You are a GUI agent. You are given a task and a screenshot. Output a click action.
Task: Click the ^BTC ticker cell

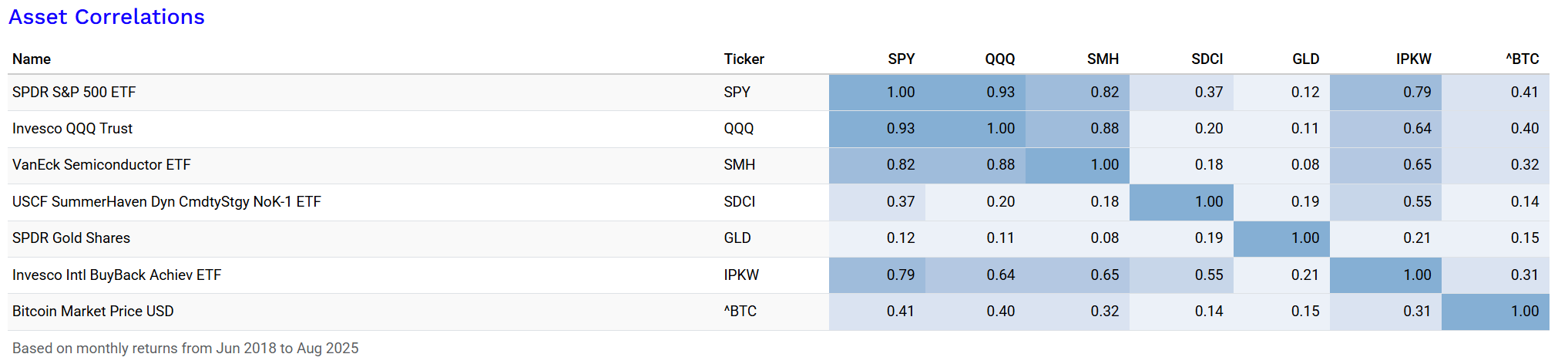(740, 312)
